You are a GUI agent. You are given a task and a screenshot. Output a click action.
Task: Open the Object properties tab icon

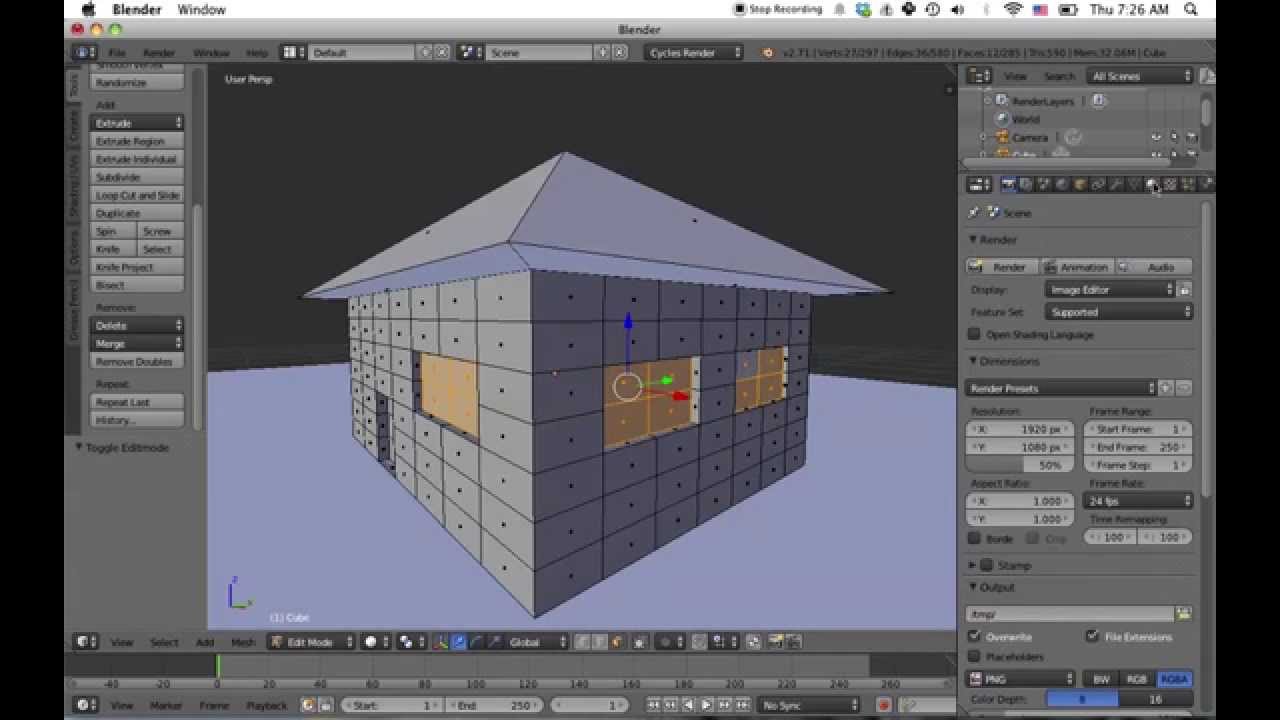coord(1080,184)
